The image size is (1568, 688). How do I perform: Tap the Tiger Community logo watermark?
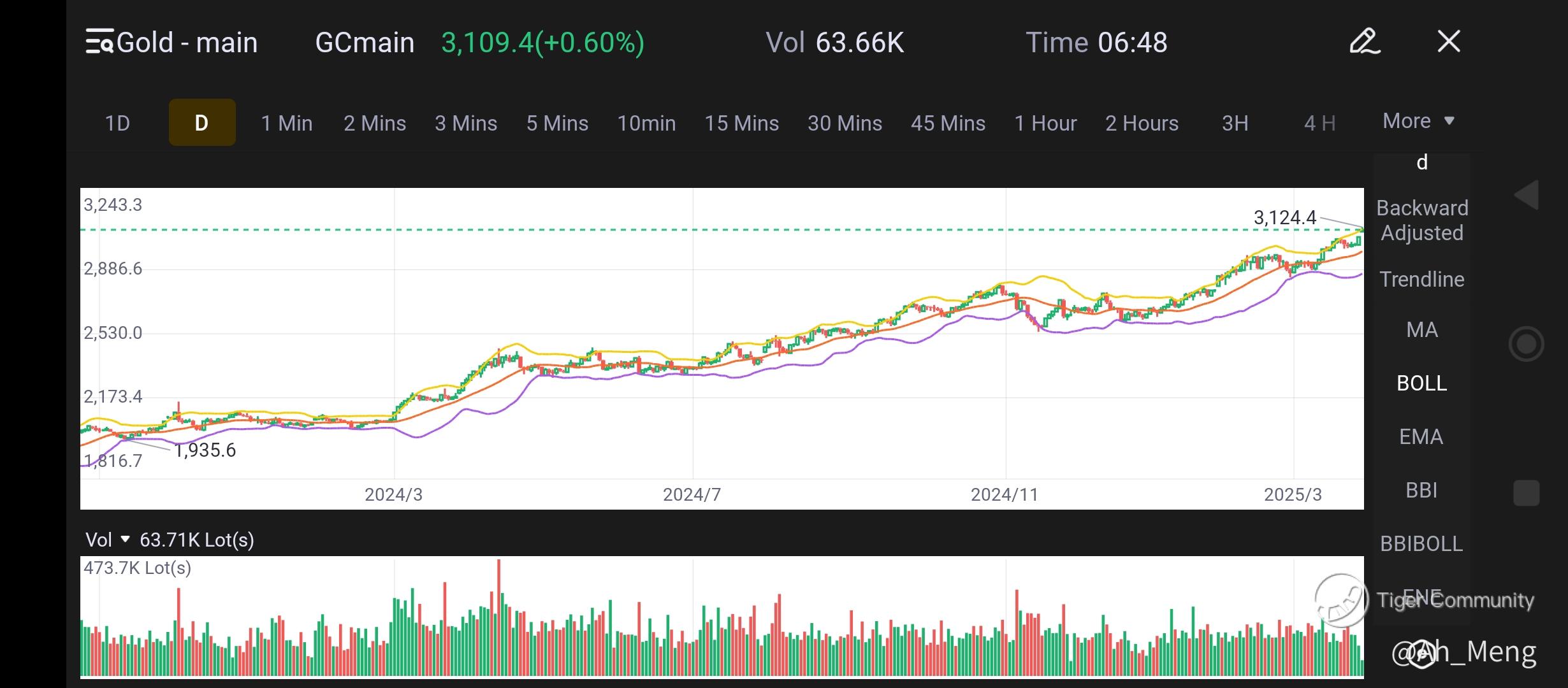[x=1341, y=600]
